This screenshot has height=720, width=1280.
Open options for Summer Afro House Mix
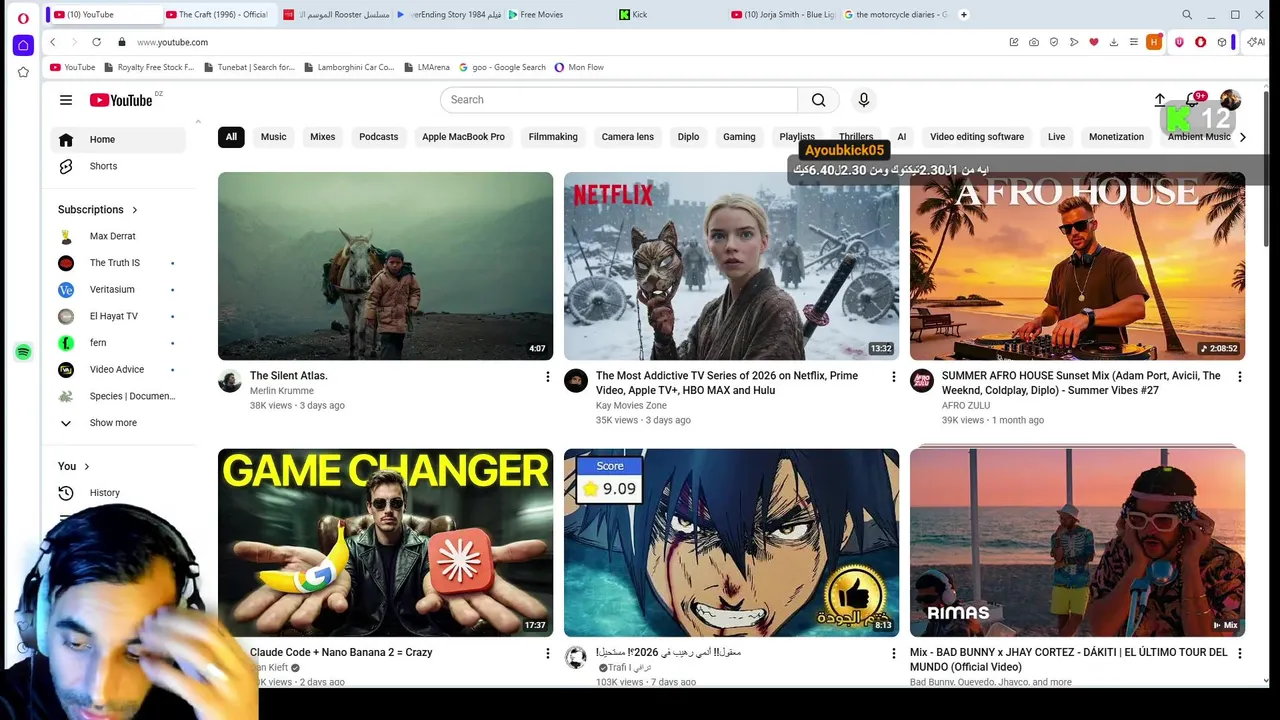click(x=1239, y=377)
